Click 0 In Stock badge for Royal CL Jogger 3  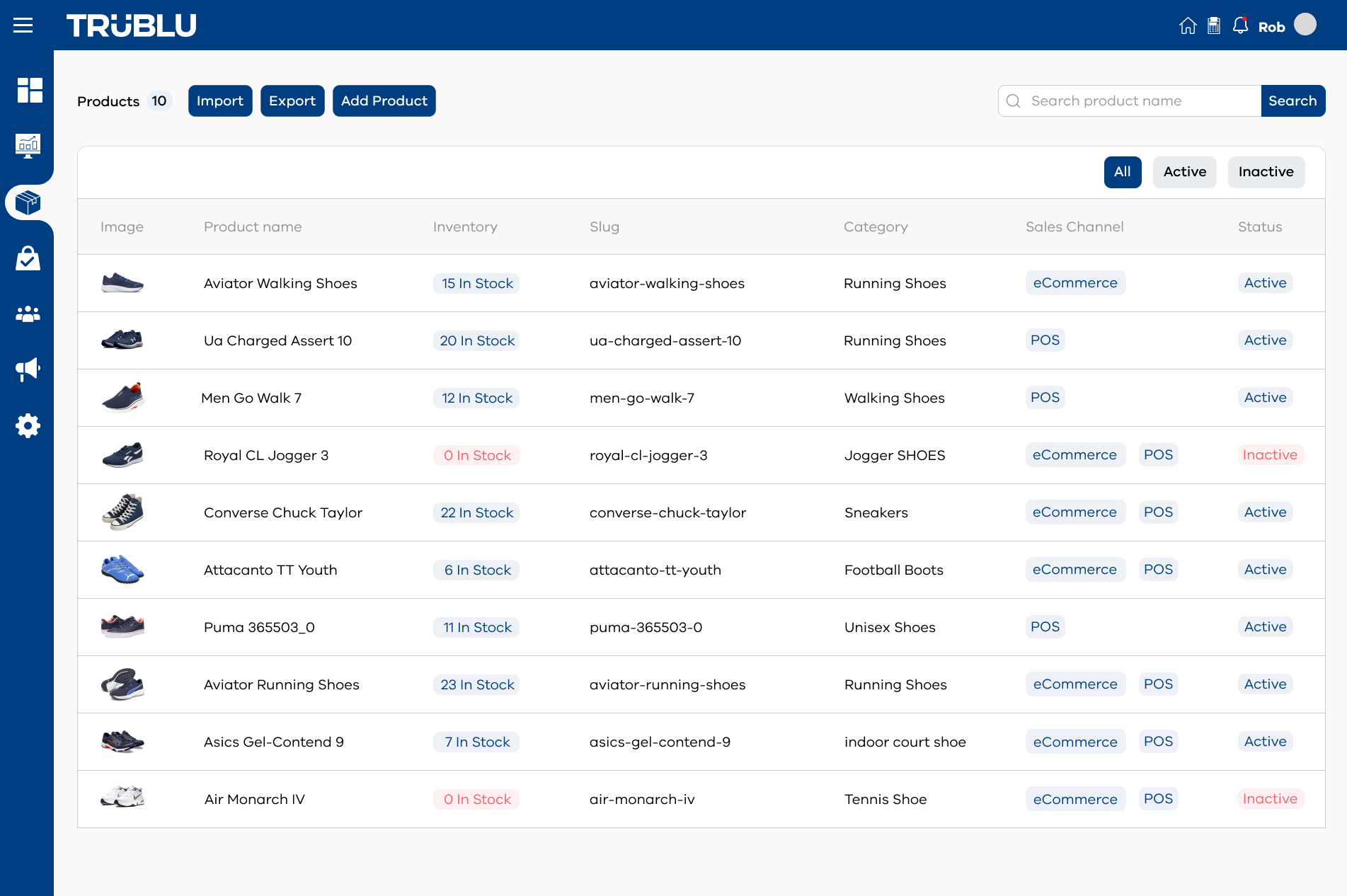coord(476,455)
